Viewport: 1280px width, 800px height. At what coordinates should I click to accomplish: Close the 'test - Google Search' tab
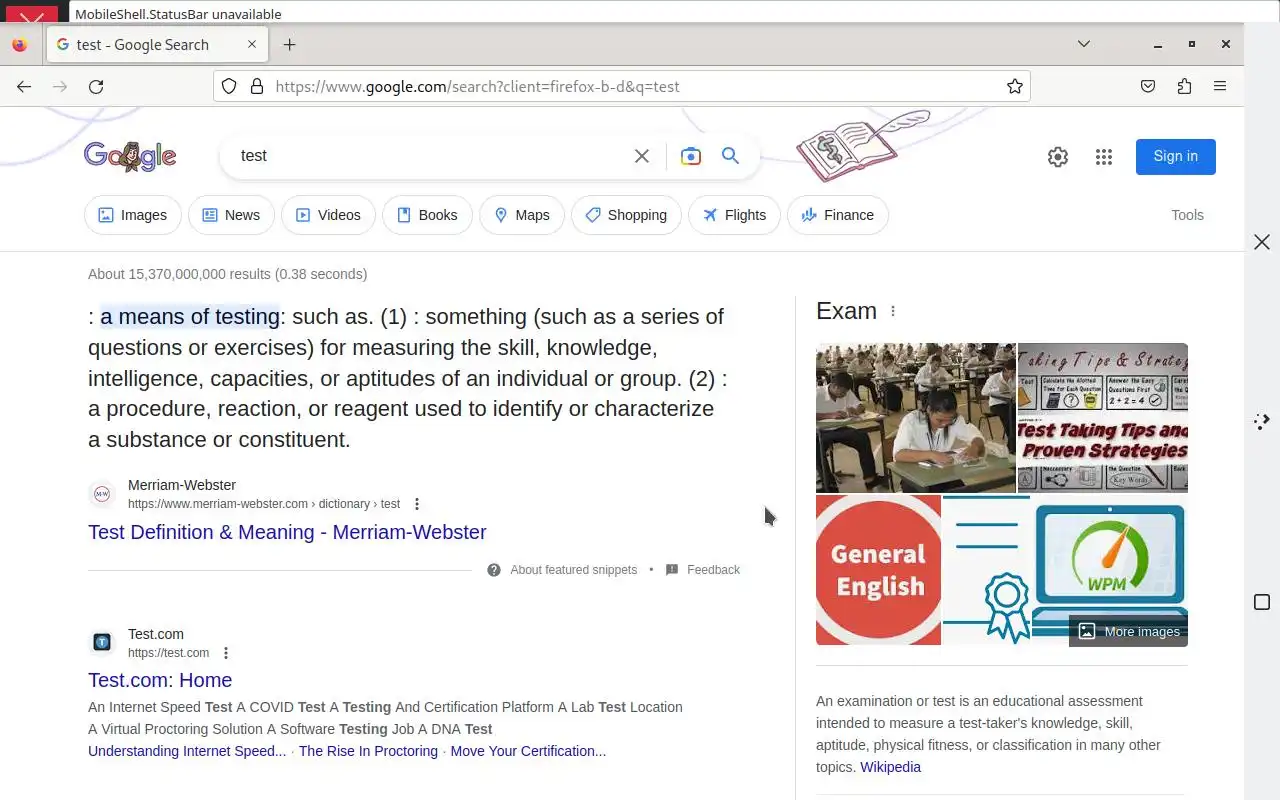[252, 44]
